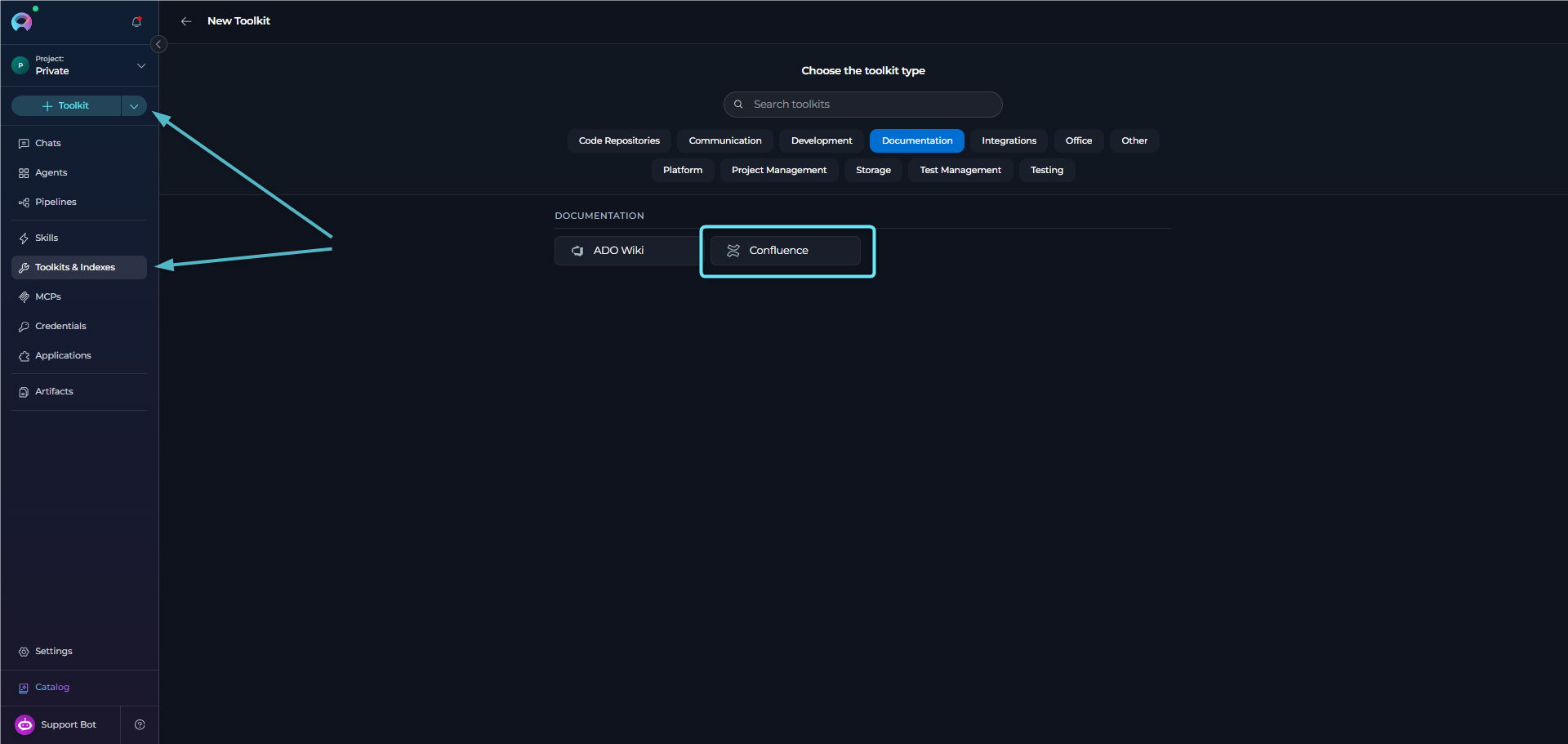1568x744 pixels.
Task: Open notifications bell
Action: click(x=136, y=22)
